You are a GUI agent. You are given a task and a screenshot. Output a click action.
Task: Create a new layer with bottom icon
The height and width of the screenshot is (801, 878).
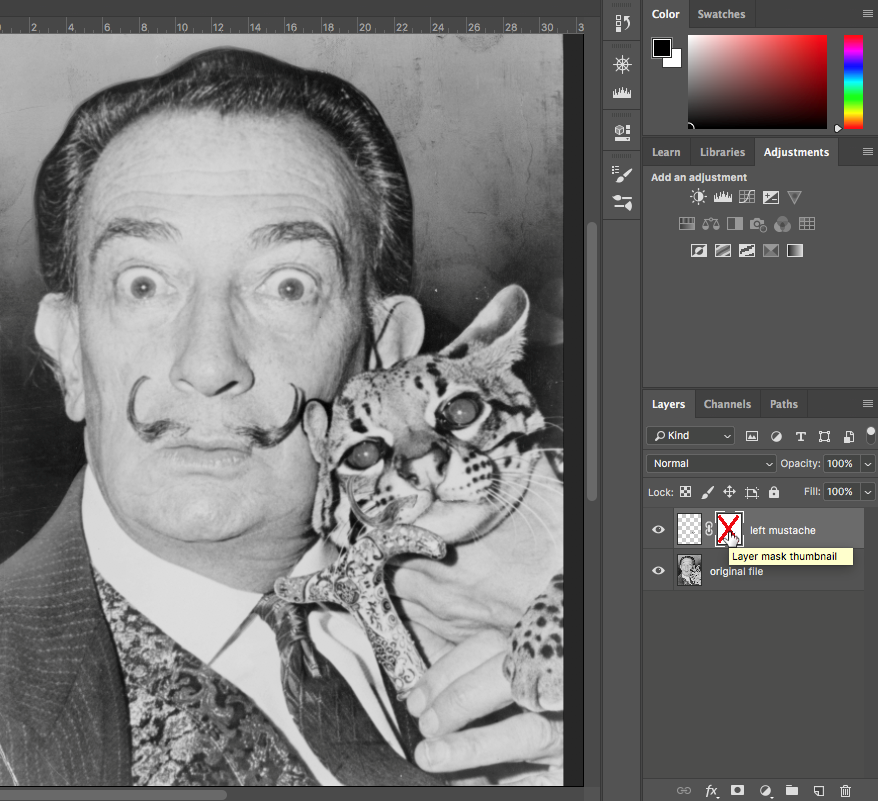point(818,790)
